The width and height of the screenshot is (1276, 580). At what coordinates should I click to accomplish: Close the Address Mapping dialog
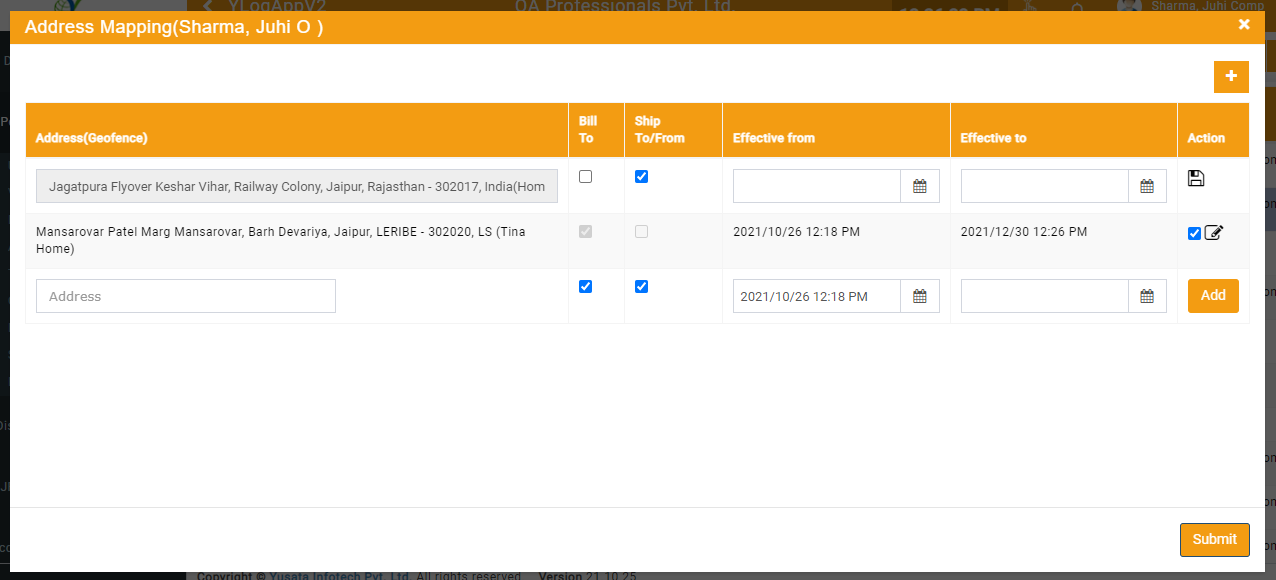pos(1244,25)
